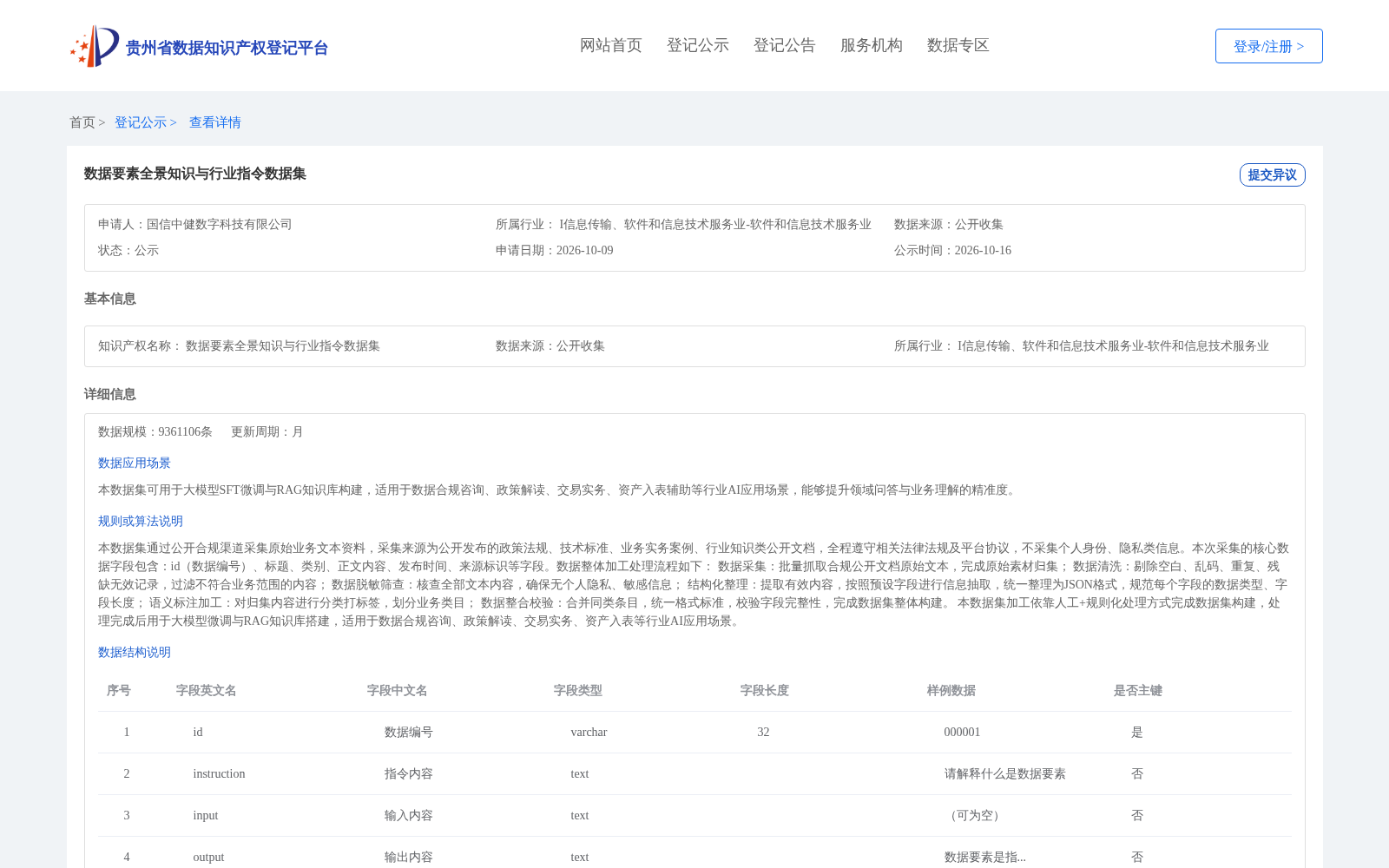Click the 详细信息 section heading
The width and height of the screenshot is (1389, 868).
(x=110, y=394)
